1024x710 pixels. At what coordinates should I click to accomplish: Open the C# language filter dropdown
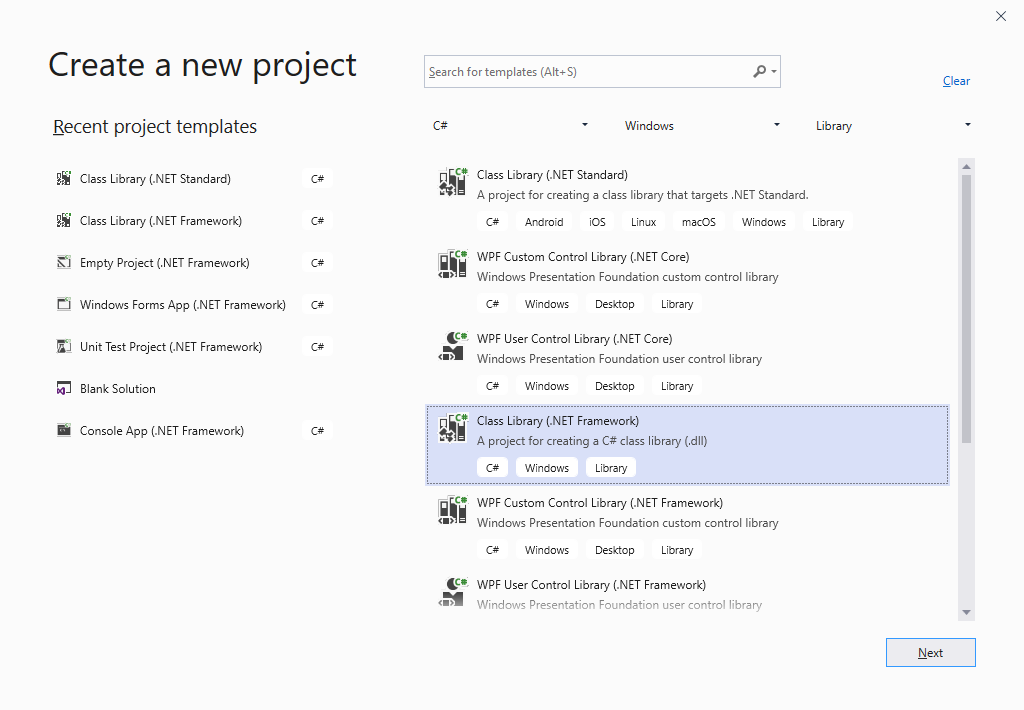click(x=510, y=126)
